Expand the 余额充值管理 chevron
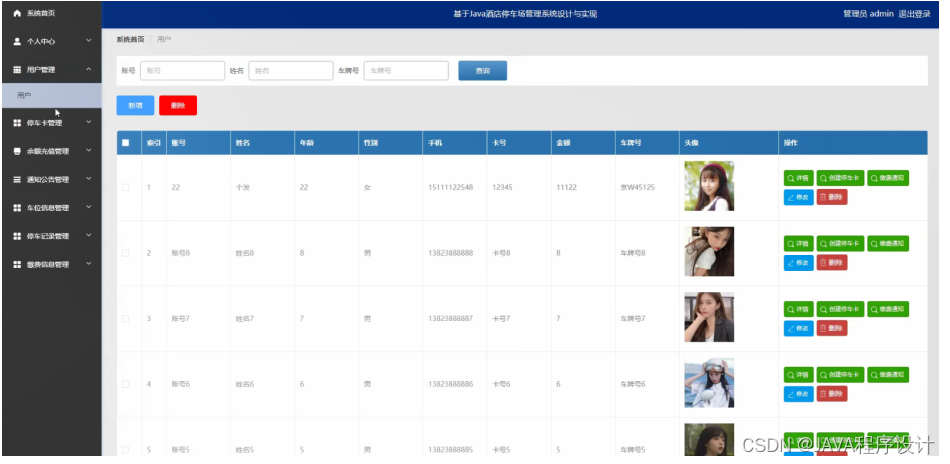Screen dimensions: 950x464 [x=88, y=150]
